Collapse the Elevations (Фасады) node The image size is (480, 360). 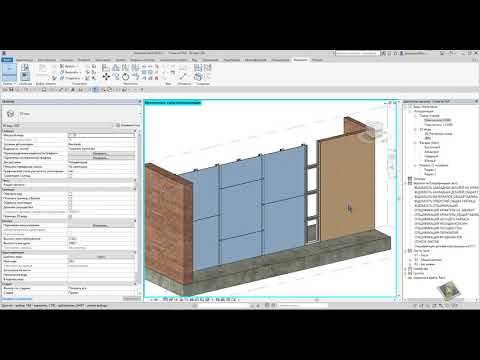[x=415, y=143]
